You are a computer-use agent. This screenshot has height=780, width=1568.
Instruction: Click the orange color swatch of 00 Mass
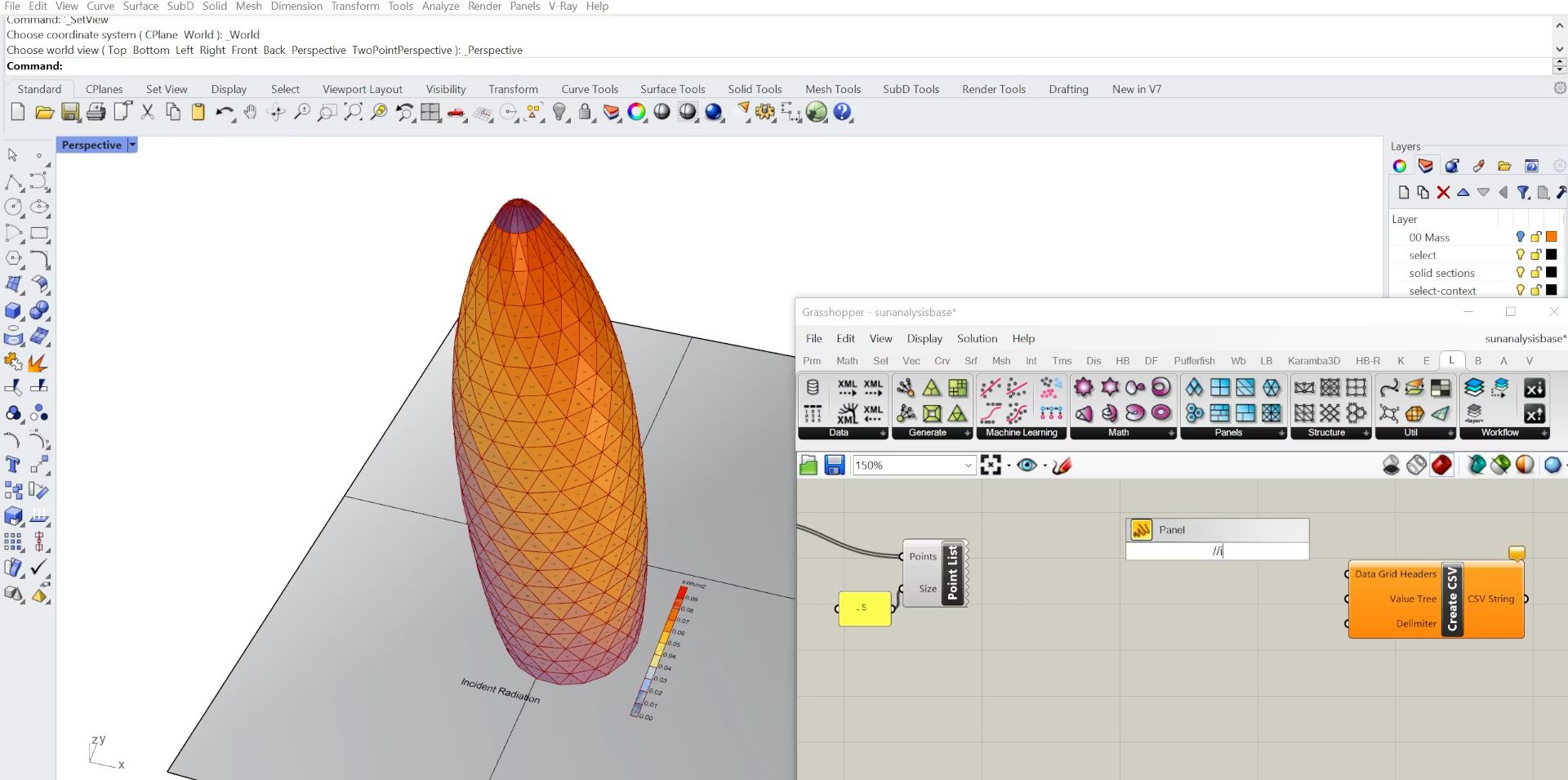pos(1552,237)
